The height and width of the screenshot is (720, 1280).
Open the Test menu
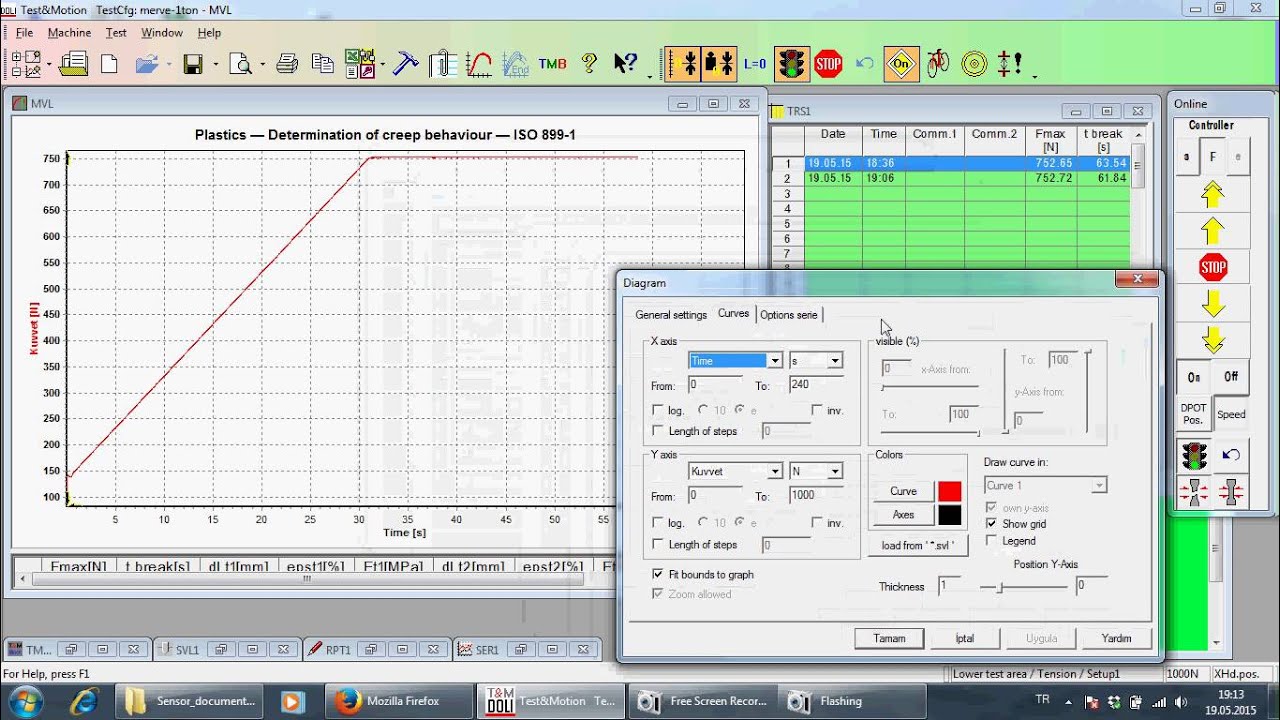(116, 32)
